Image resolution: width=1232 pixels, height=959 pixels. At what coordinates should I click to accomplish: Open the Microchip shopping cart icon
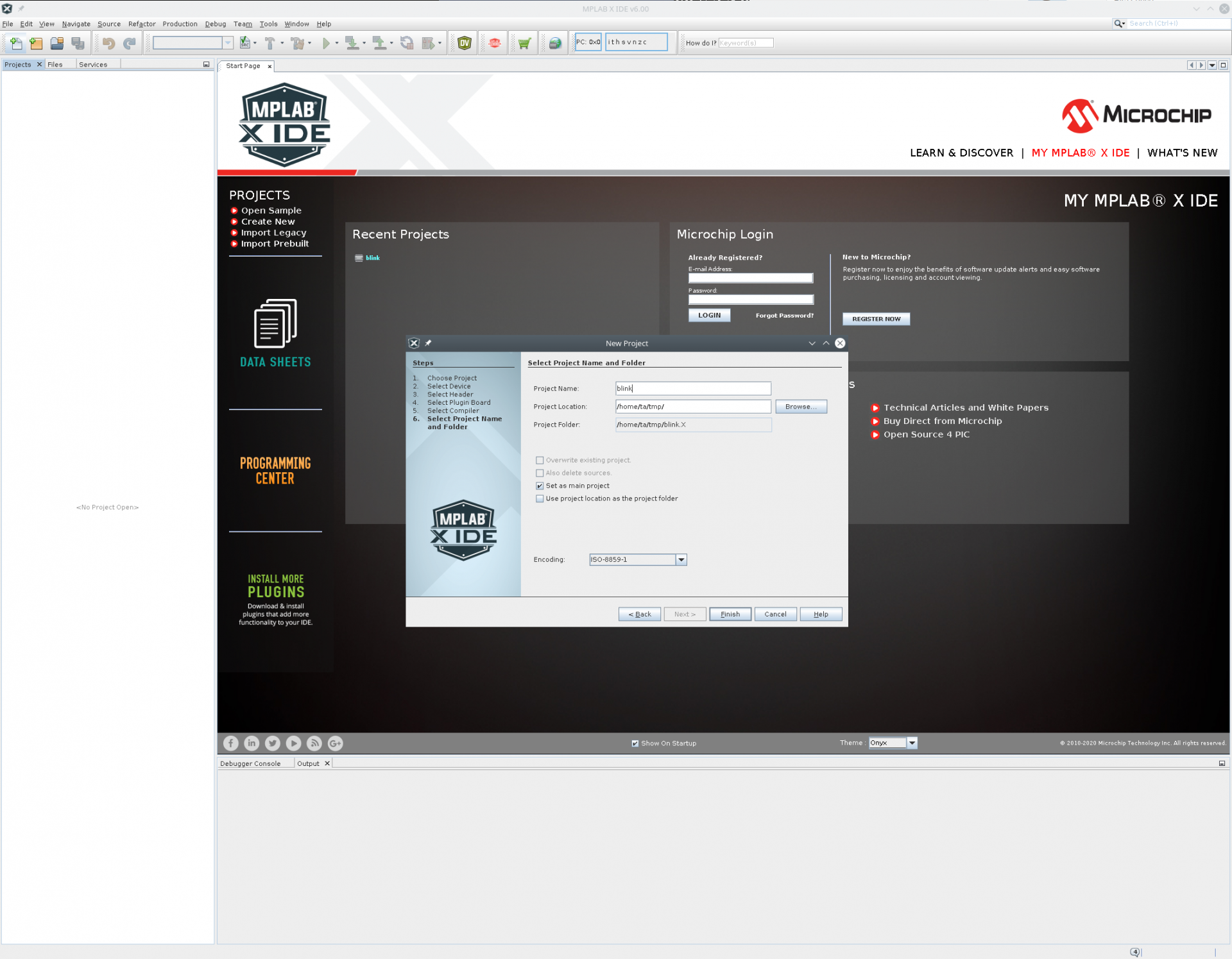pos(524,43)
